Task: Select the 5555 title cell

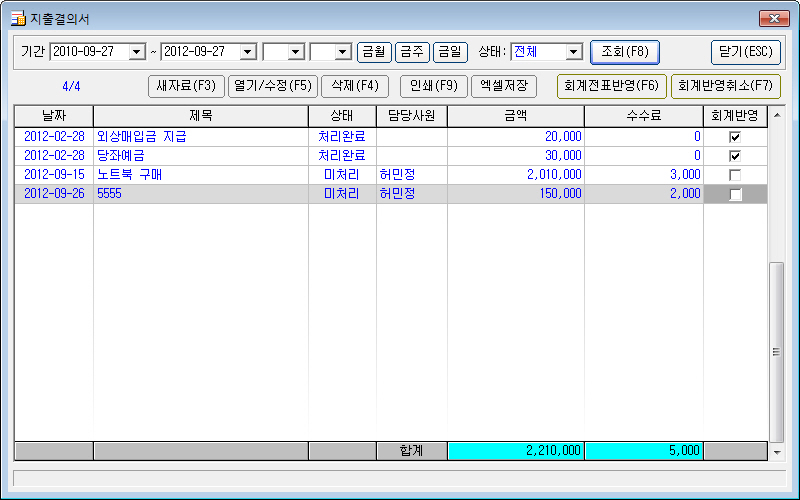Action: pyautogui.click(x=201, y=194)
